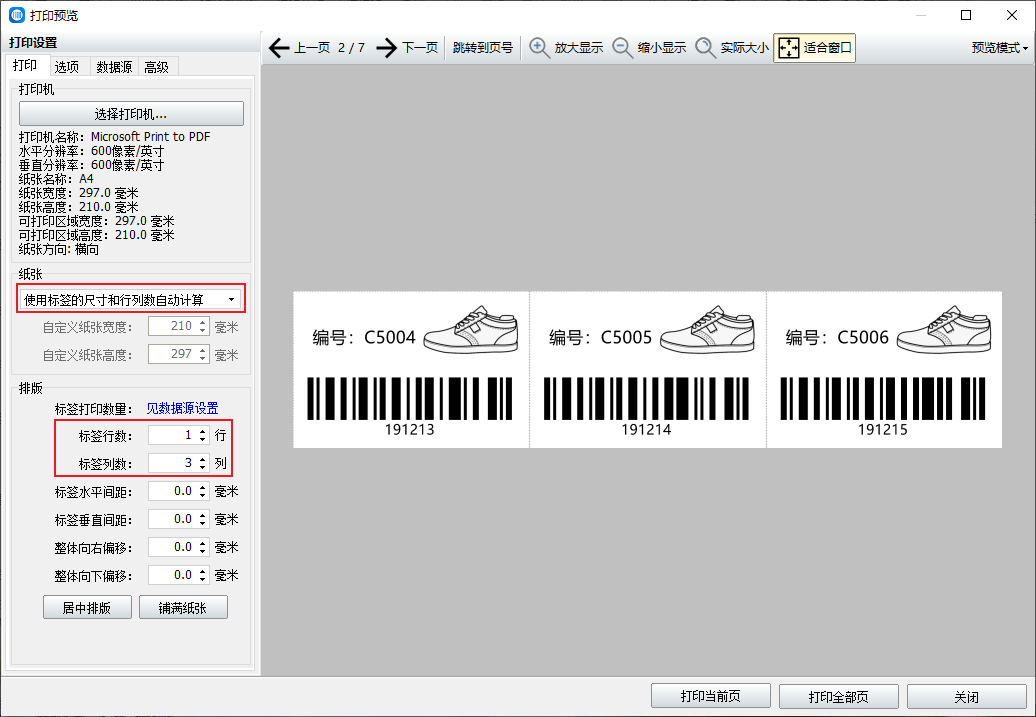
Task: Print all pages
Action: click(x=838, y=697)
